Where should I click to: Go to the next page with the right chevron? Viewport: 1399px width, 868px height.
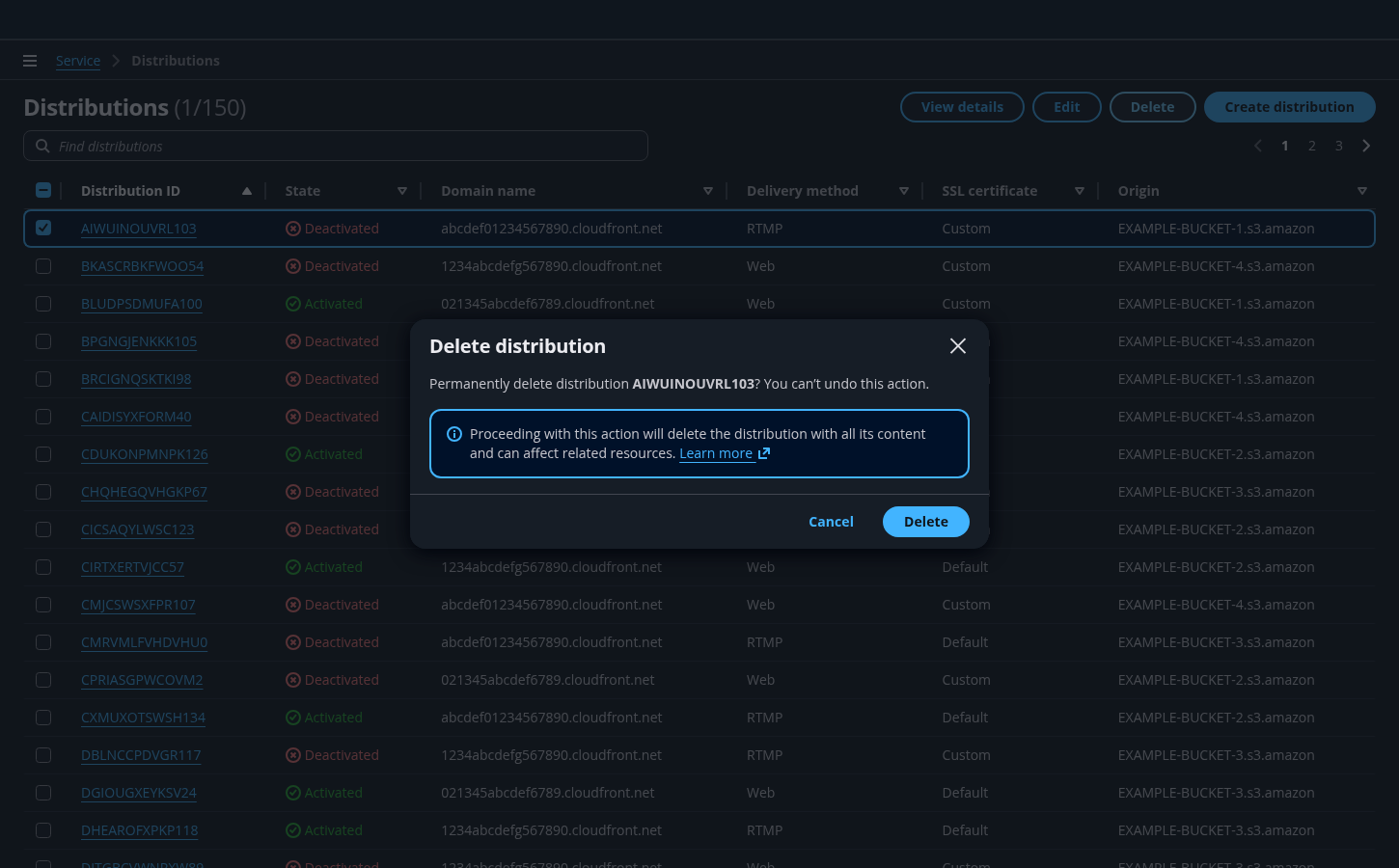click(1366, 146)
